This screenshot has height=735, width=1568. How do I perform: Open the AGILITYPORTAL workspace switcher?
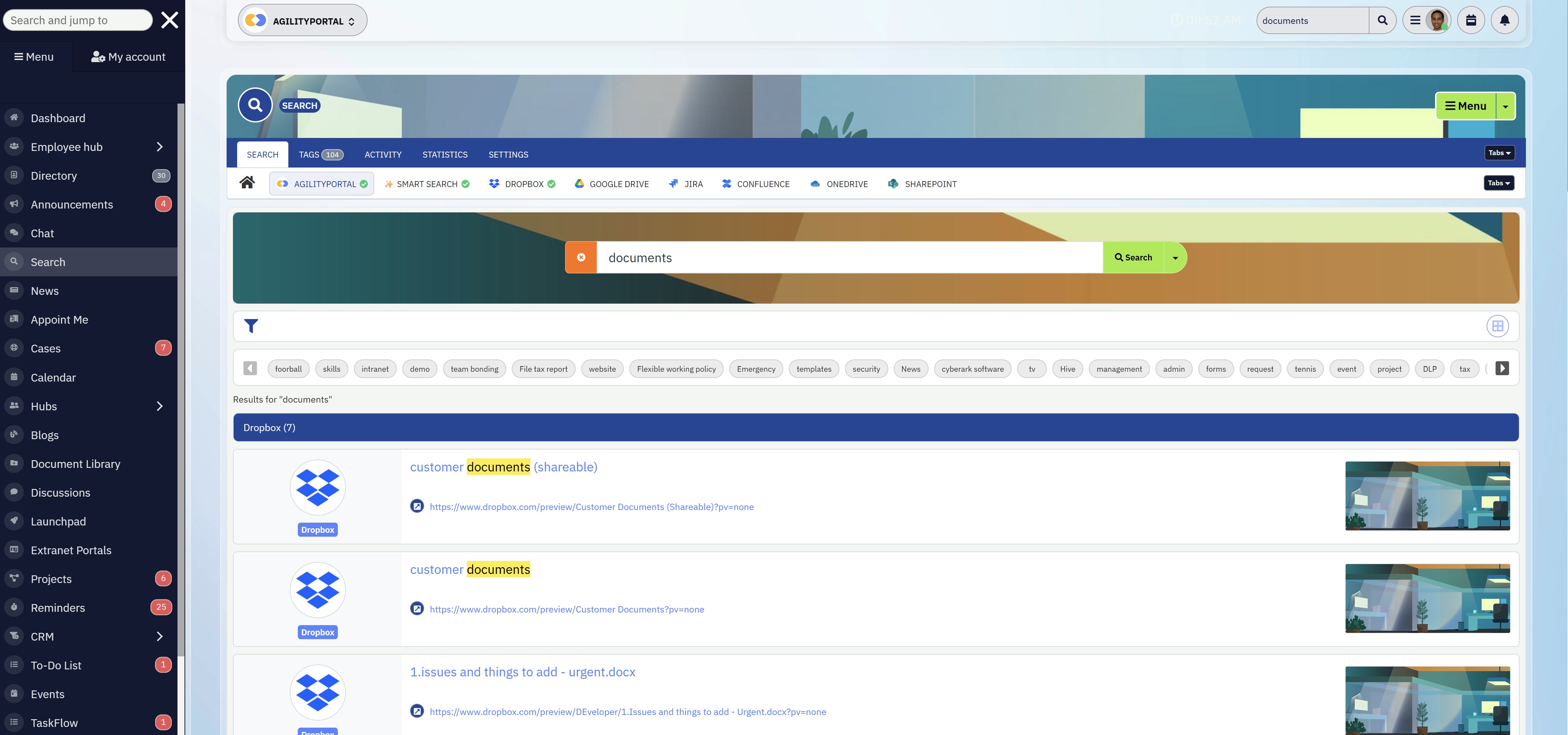[302, 21]
